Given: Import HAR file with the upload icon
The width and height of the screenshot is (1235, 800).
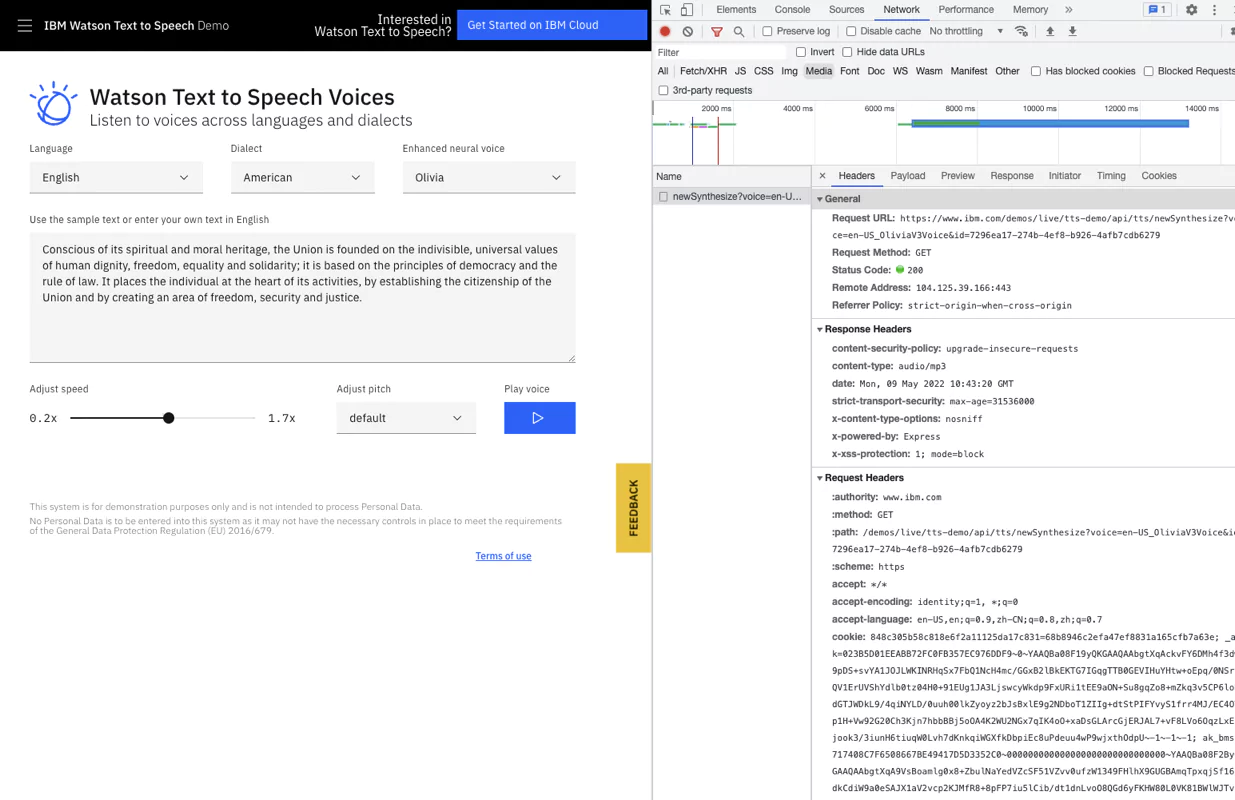Looking at the screenshot, I should click(1050, 31).
